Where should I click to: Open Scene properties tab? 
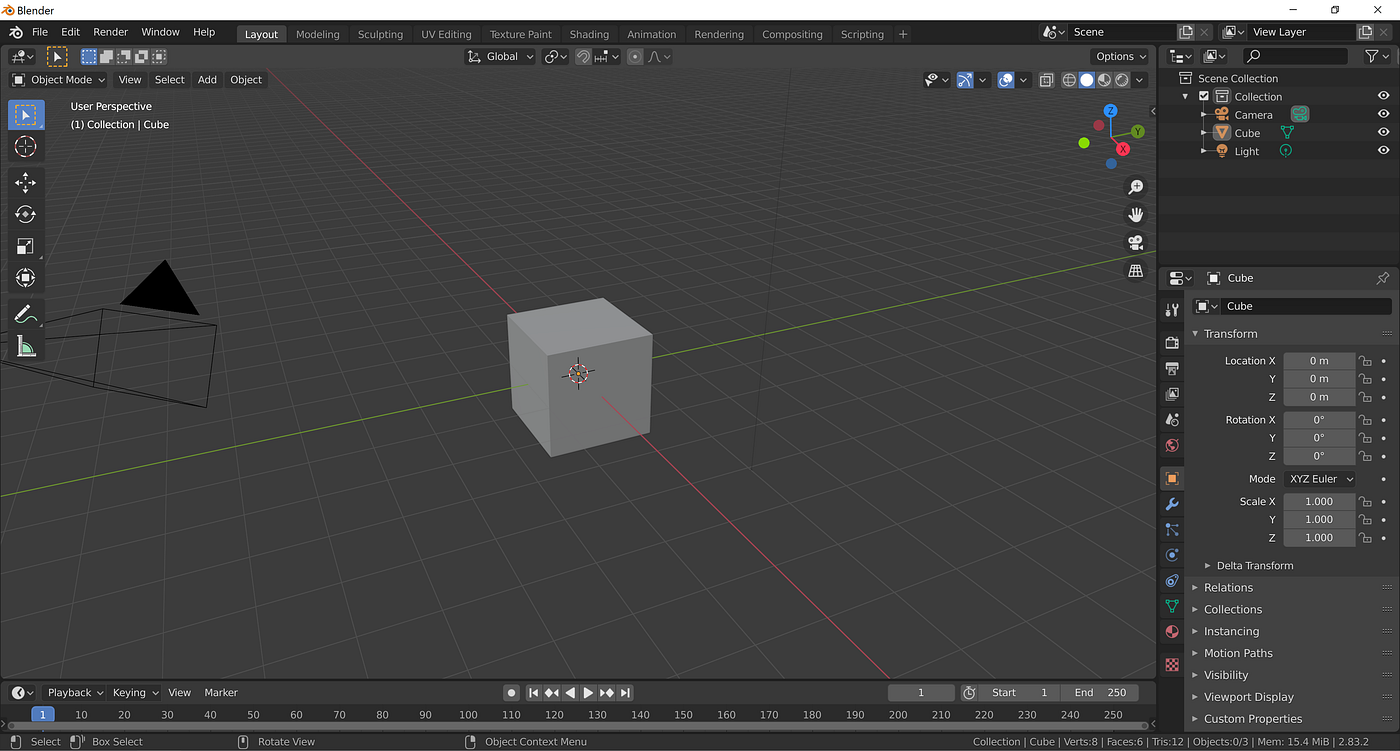[1172, 420]
